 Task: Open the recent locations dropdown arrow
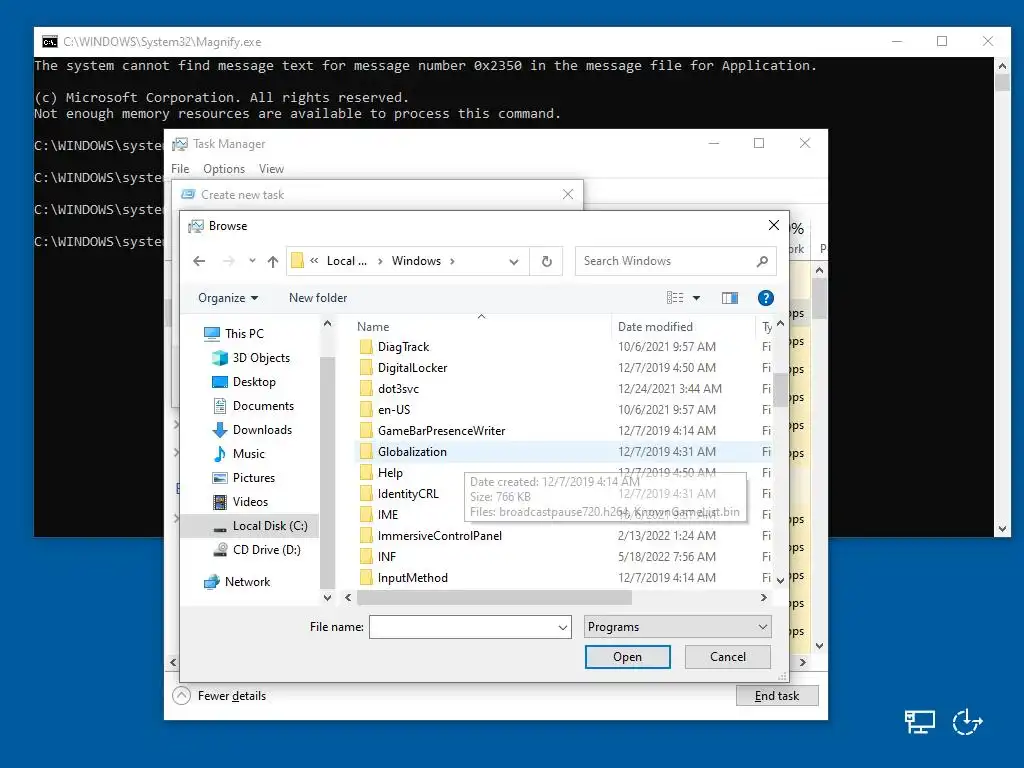(252, 261)
